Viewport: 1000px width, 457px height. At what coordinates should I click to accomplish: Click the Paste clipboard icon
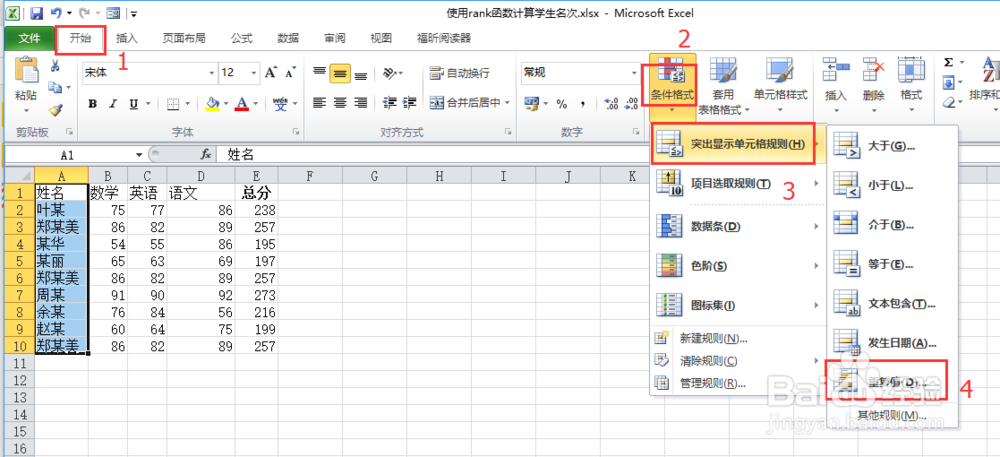tap(26, 69)
